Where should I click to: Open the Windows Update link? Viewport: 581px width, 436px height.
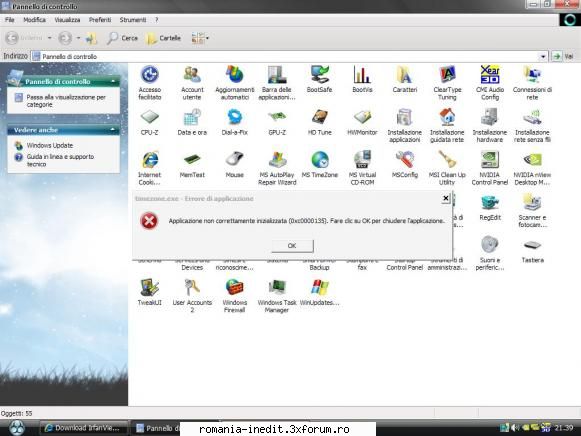pyautogui.click(x=50, y=145)
